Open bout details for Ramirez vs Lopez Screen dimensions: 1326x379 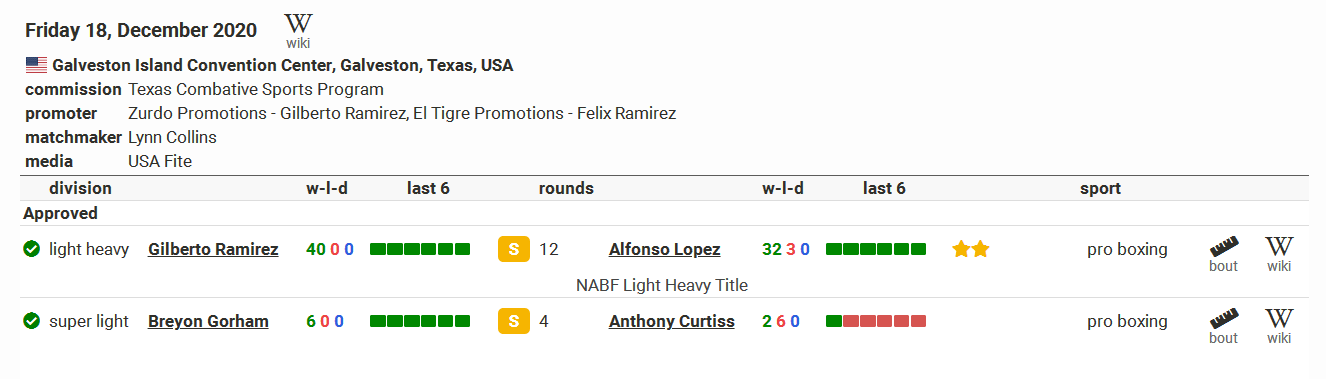pos(1223,255)
